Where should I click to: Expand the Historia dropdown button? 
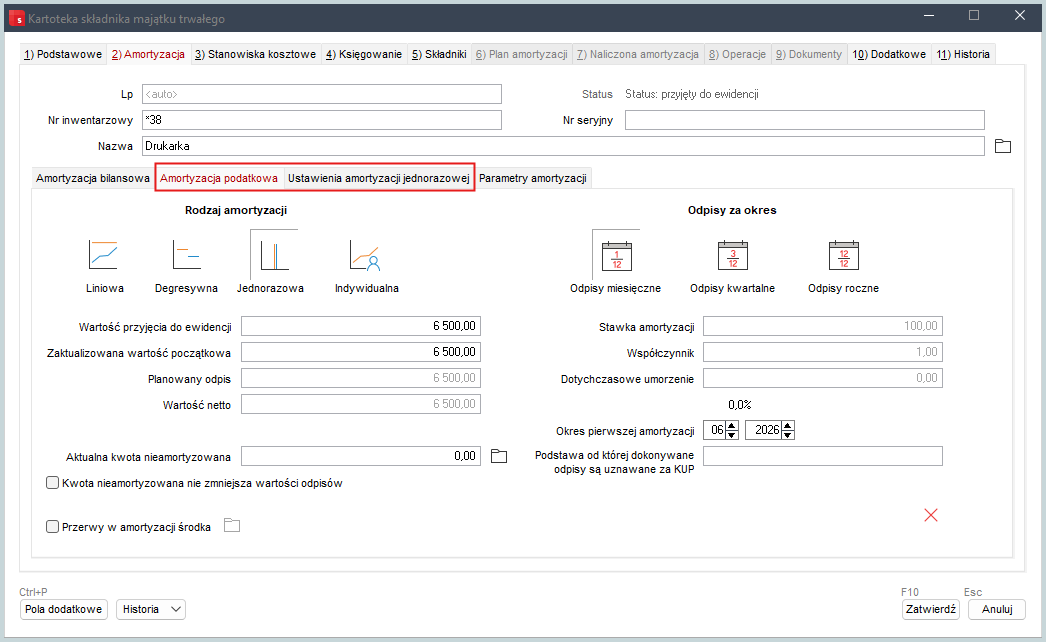point(151,609)
